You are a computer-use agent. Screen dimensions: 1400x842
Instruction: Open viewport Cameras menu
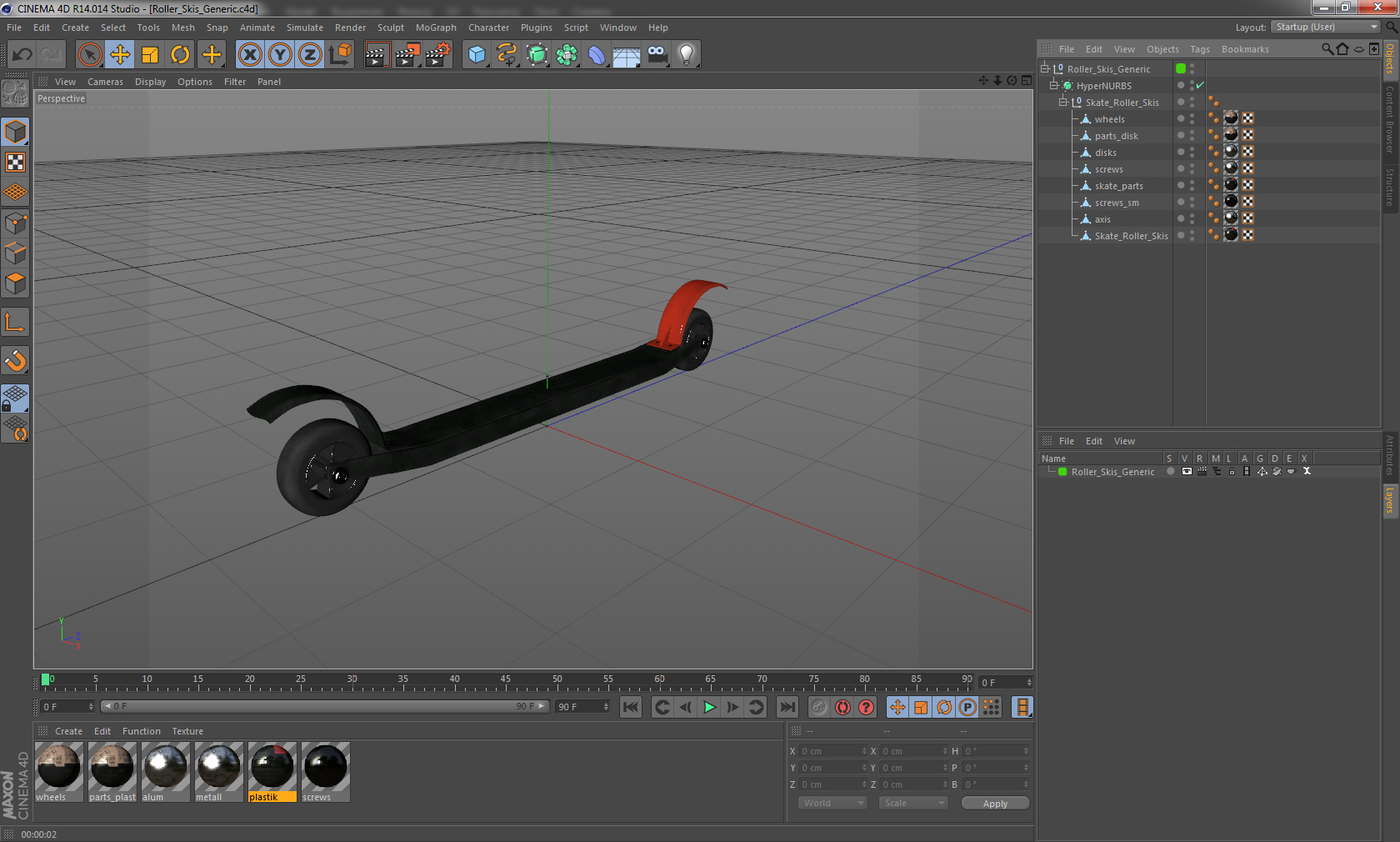click(x=105, y=82)
